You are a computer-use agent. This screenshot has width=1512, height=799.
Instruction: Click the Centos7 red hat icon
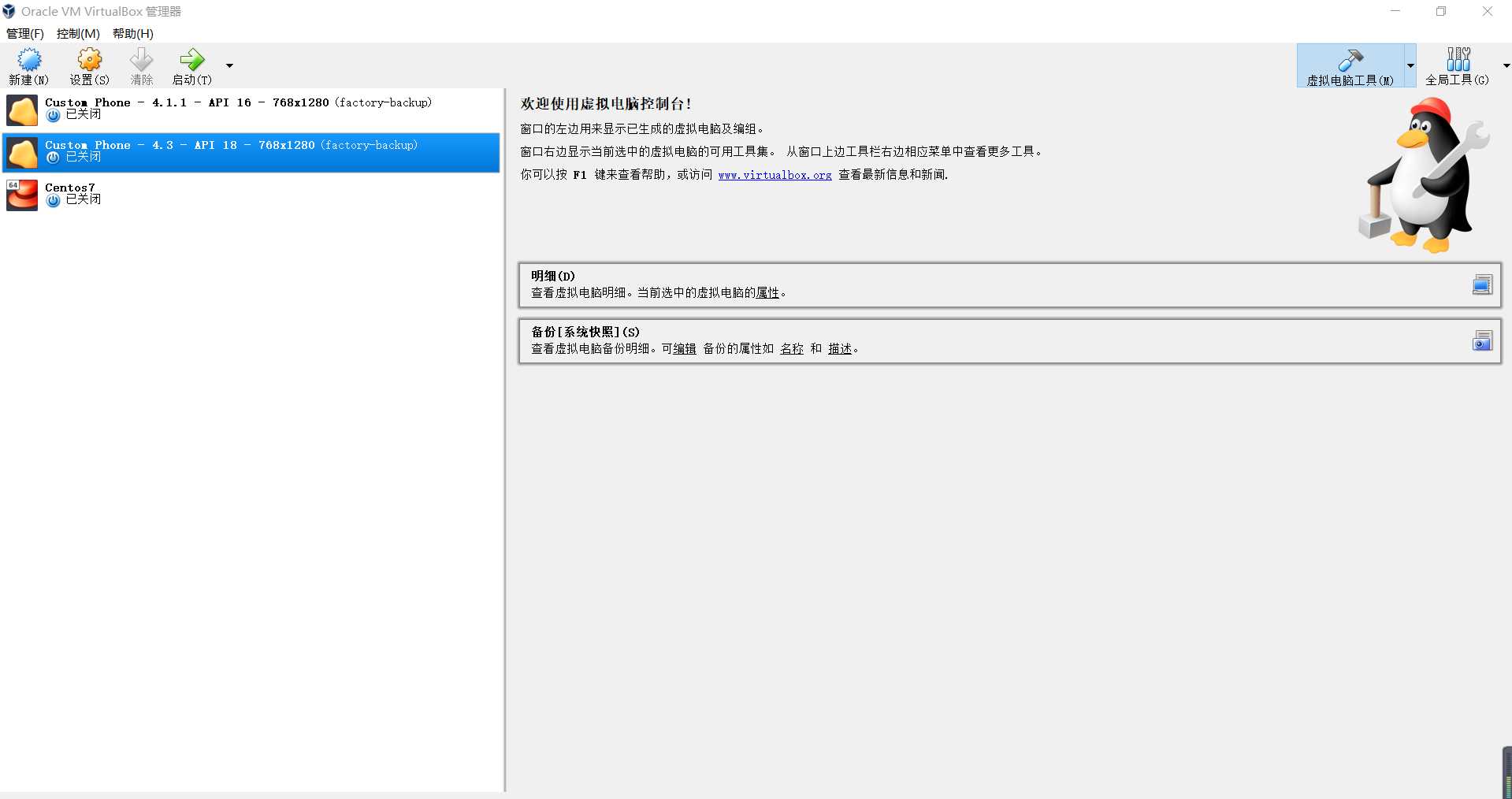[x=22, y=195]
